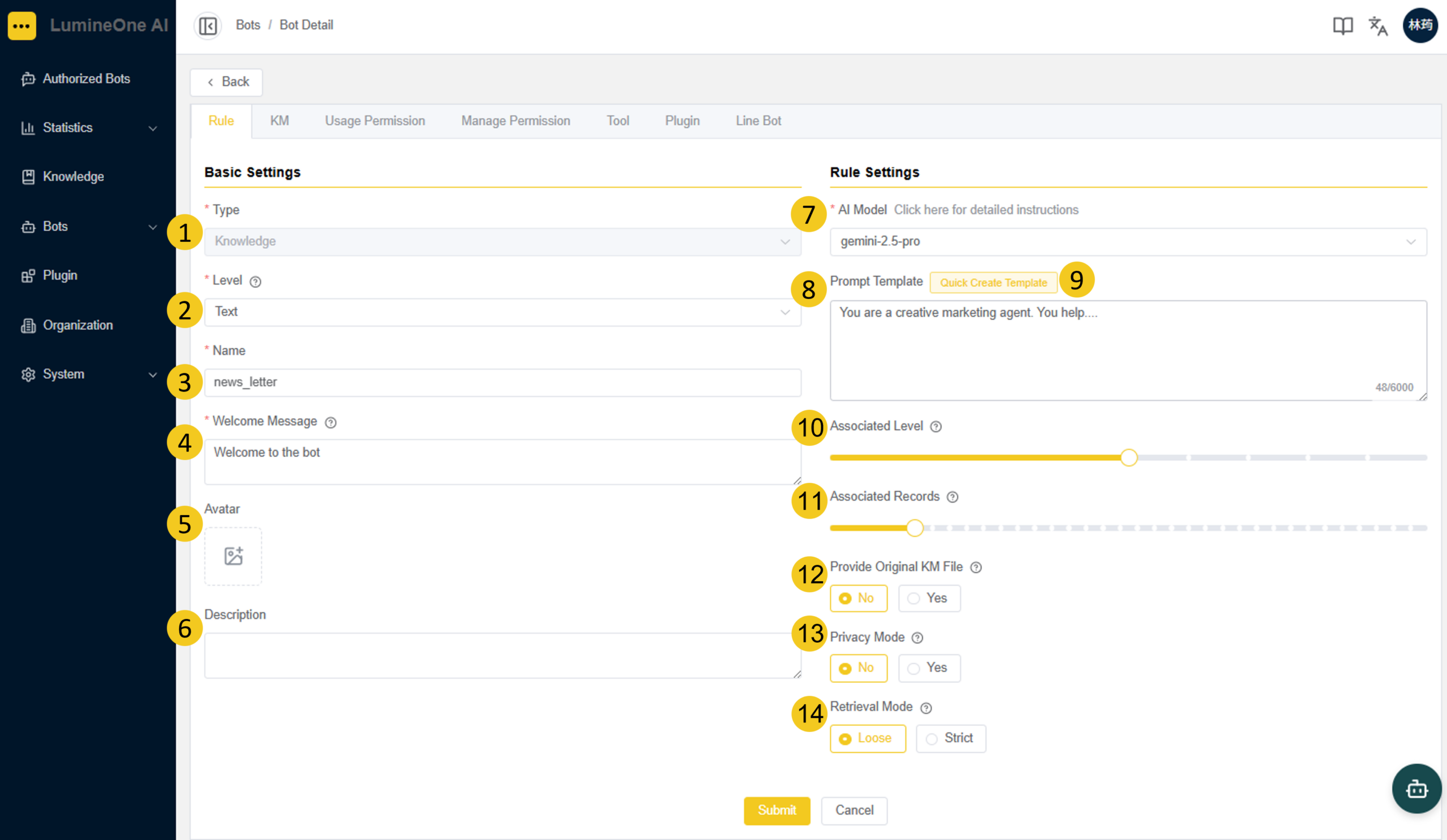Switch to the KM tab
1447x840 pixels.
pyautogui.click(x=280, y=121)
